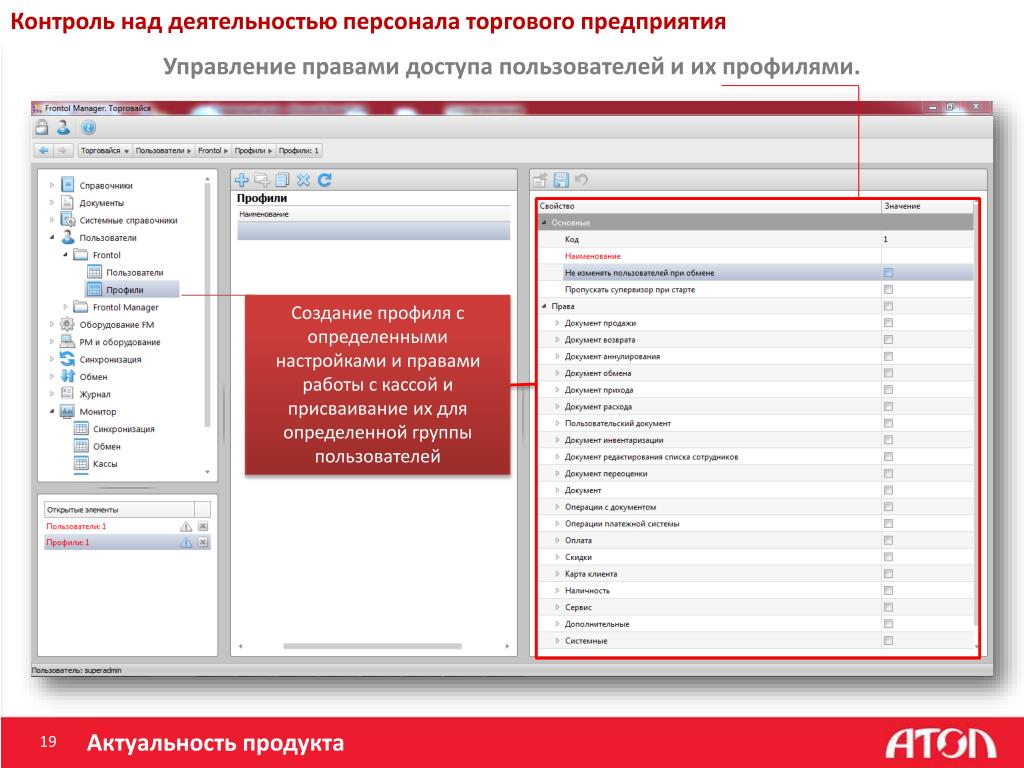Expand the Справочники tree node

tap(52, 185)
